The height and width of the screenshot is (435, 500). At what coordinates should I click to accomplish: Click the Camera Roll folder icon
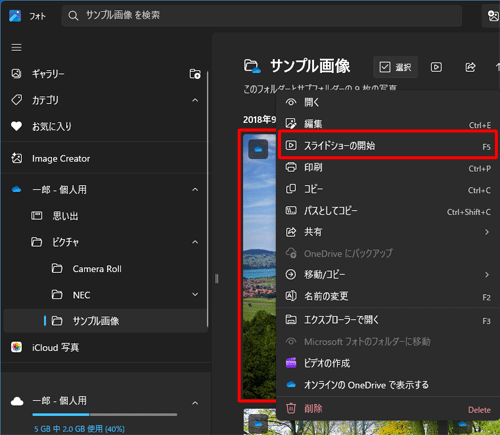click(57, 268)
